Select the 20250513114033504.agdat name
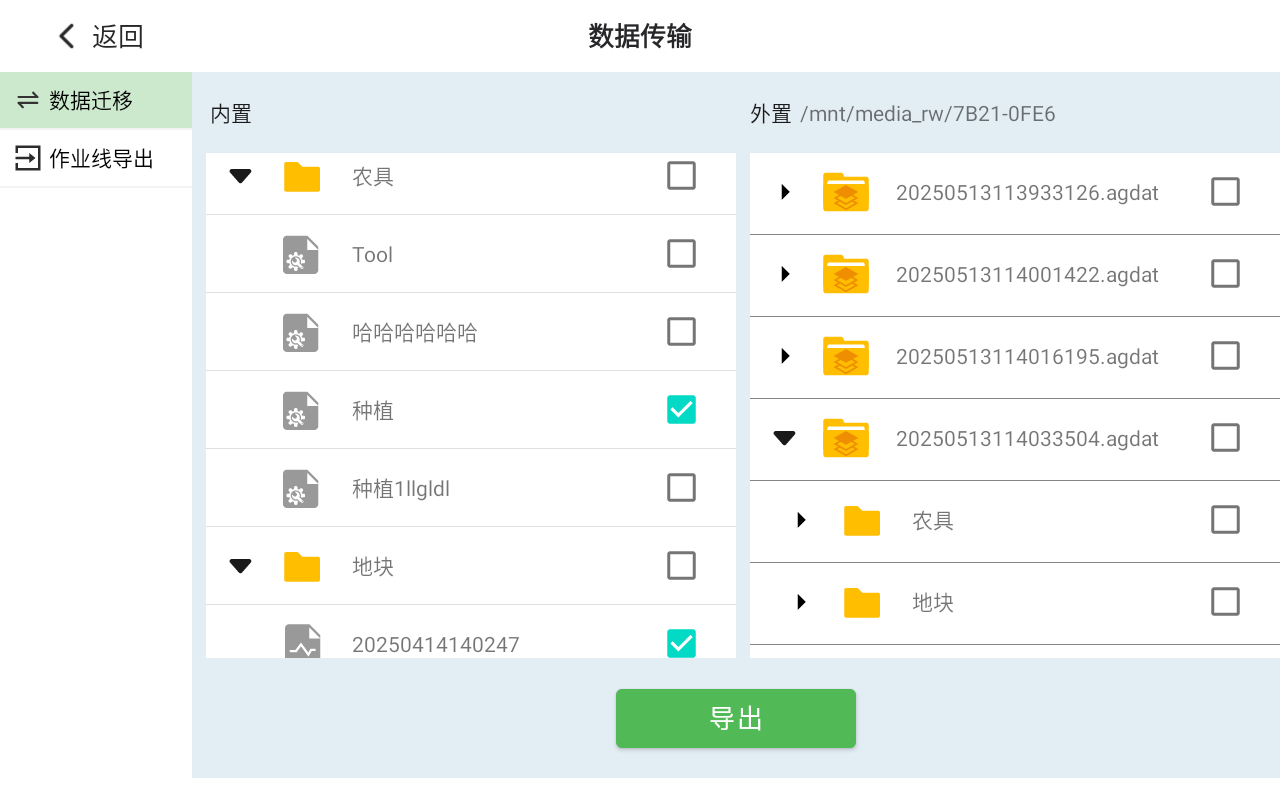This screenshot has width=1280, height=800. tap(1027, 439)
